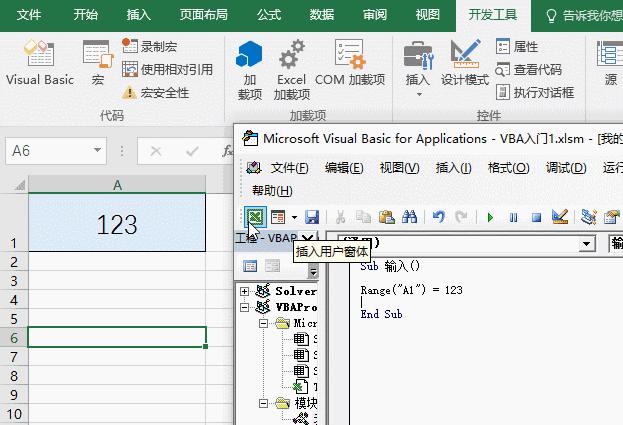This screenshot has height=425, width=623.
Task: Run the macro with green play icon
Action: [490, 217]
